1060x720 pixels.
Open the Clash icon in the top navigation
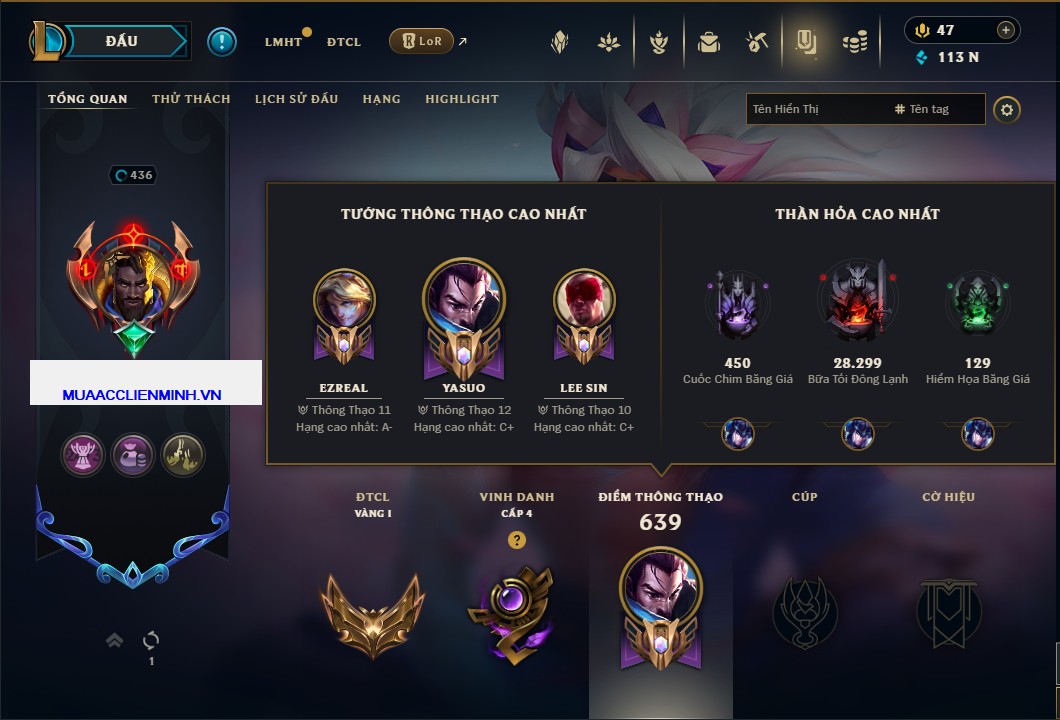click(x=658, y=42)
